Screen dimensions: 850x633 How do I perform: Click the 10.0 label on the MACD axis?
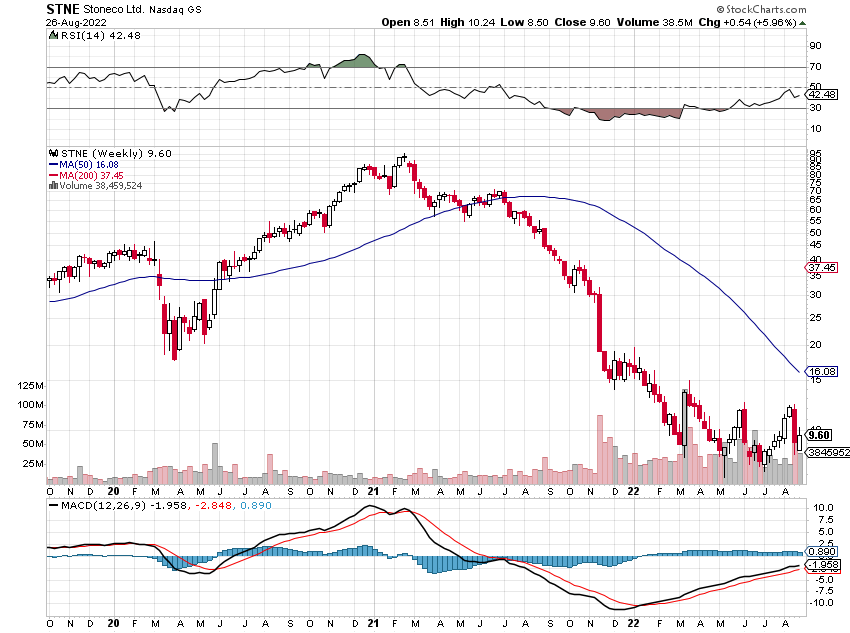coord(823,508)
